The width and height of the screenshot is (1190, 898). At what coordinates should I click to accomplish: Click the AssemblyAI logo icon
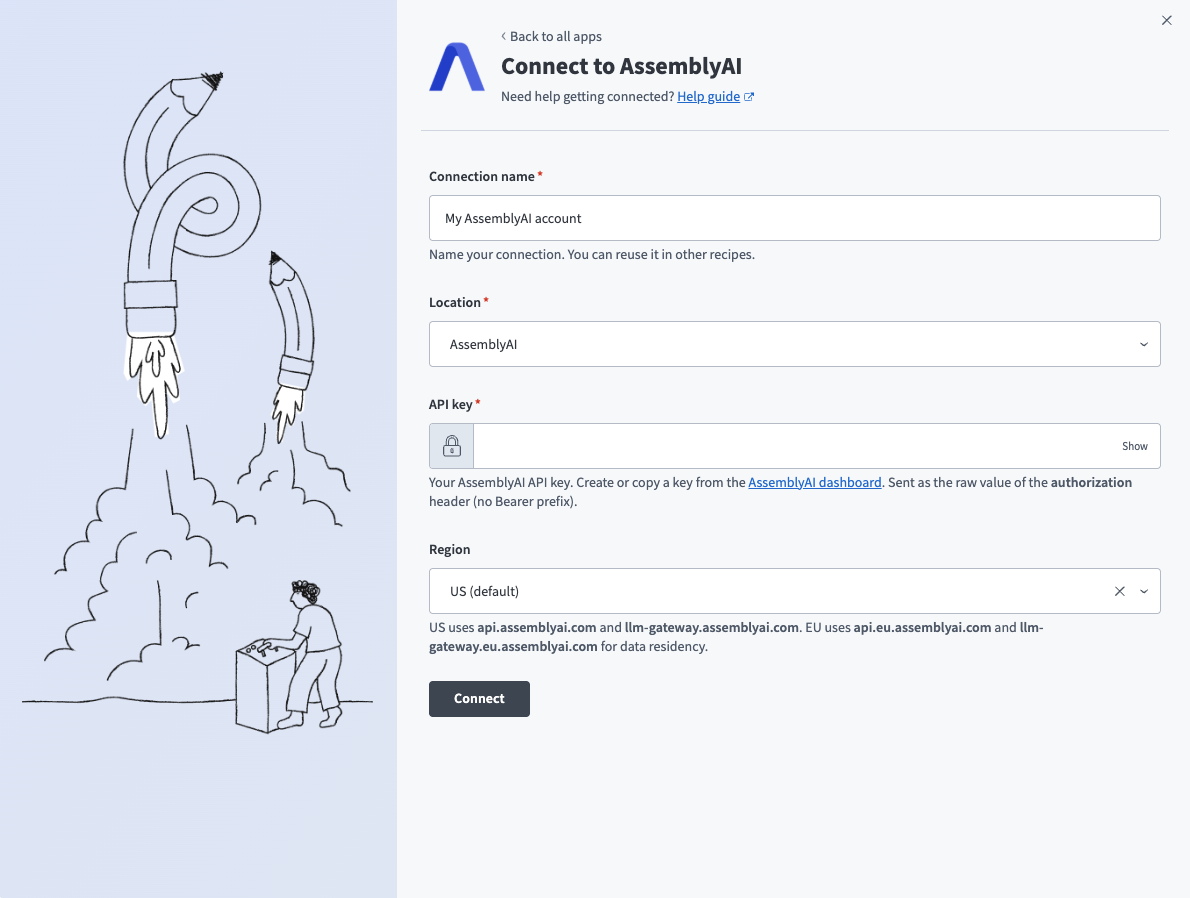point(457,68)
